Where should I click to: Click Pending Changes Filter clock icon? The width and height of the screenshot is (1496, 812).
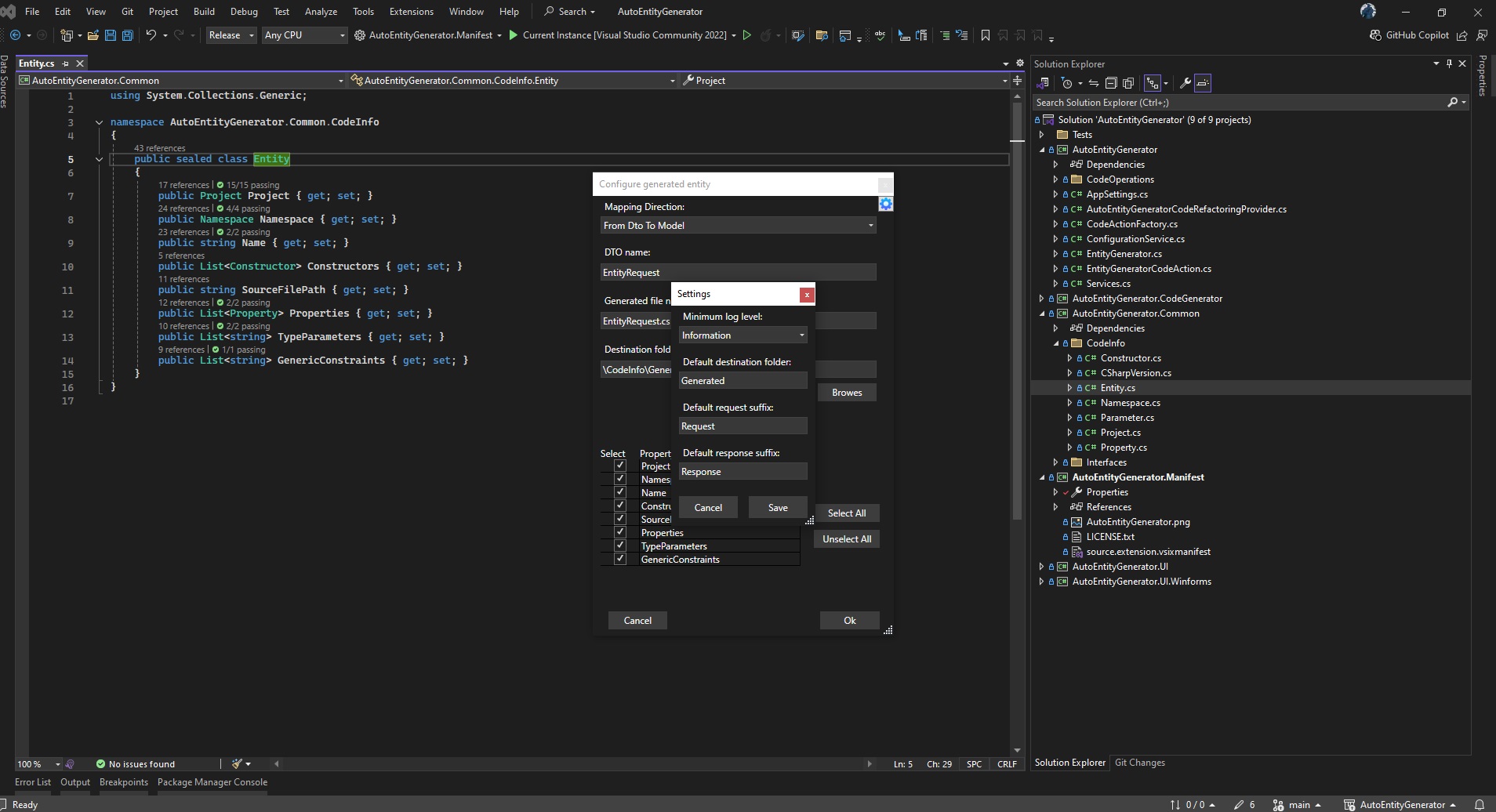[1066, 83]
